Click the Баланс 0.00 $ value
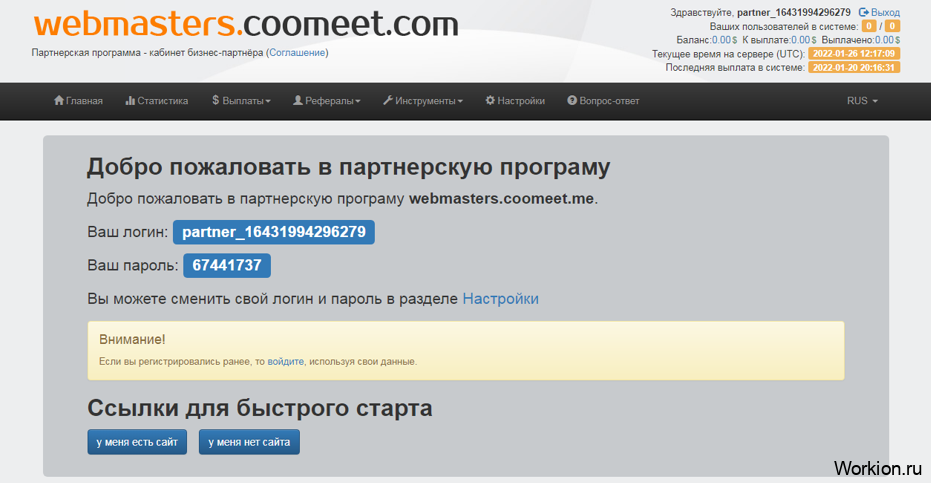Image resolution: width=931 pixels, height=483 pixels. point(724,40)
